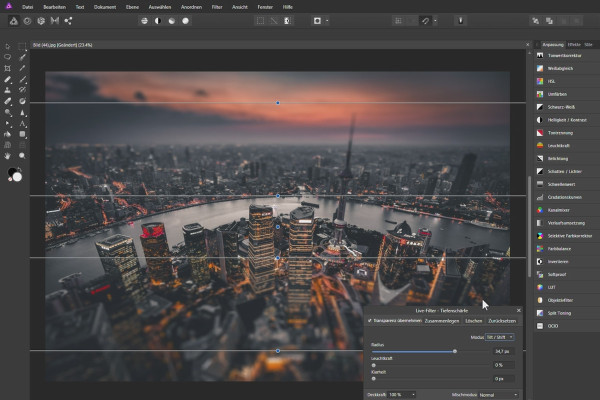The width and height of the screenshot is (600, 400).
Task: Switch to the Export Persona share icon
Action: tap(68, 21)
